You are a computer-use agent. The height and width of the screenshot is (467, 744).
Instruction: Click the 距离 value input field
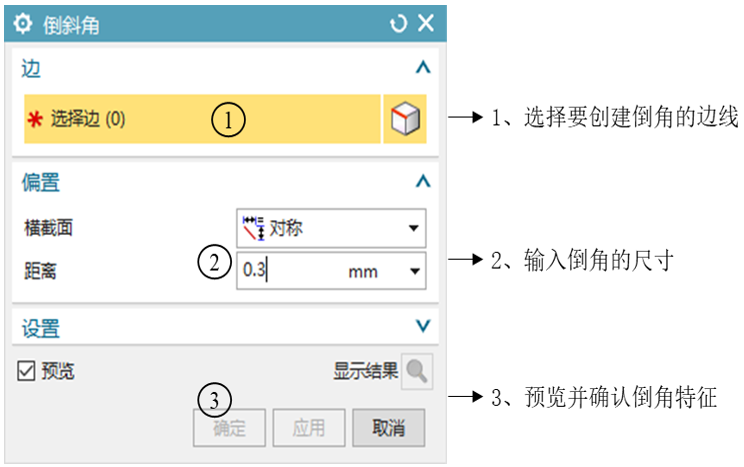tap(285, 270)
